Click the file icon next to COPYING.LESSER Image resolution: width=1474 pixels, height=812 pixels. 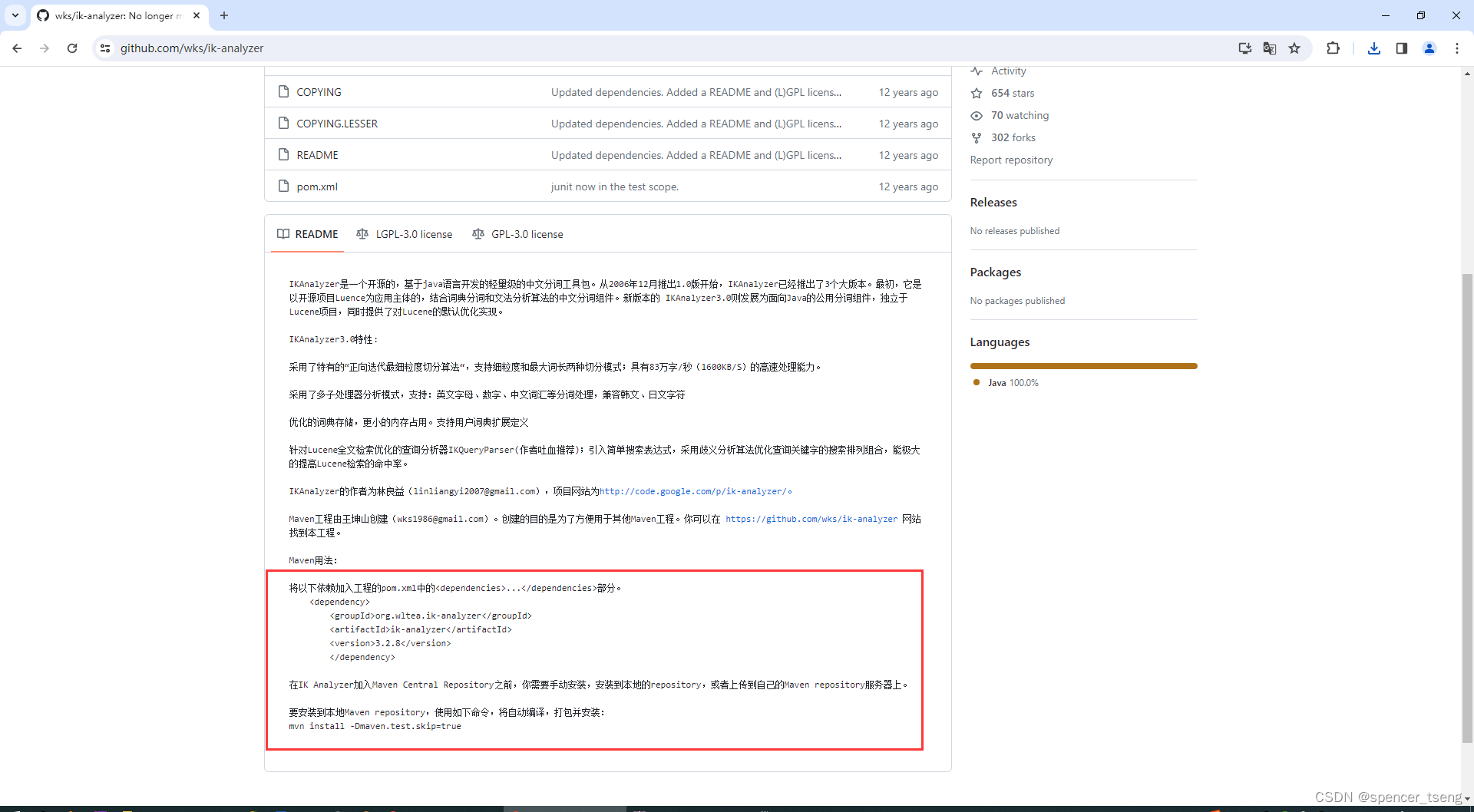tap(283, 123)
